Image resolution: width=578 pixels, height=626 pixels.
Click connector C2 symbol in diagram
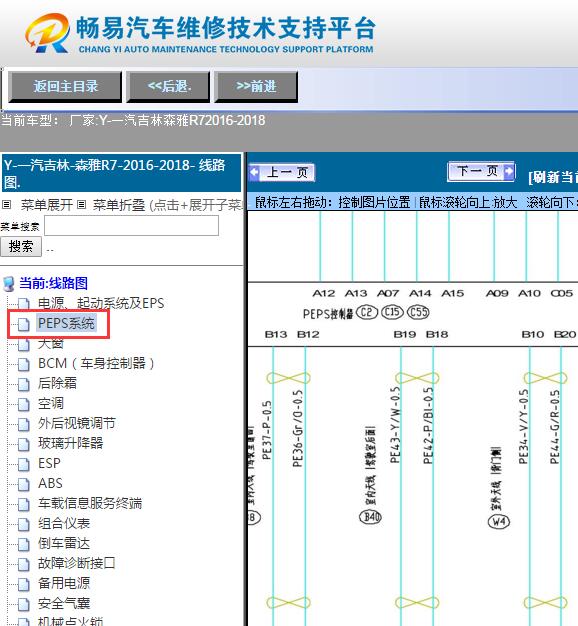click(x=366, y=312)
